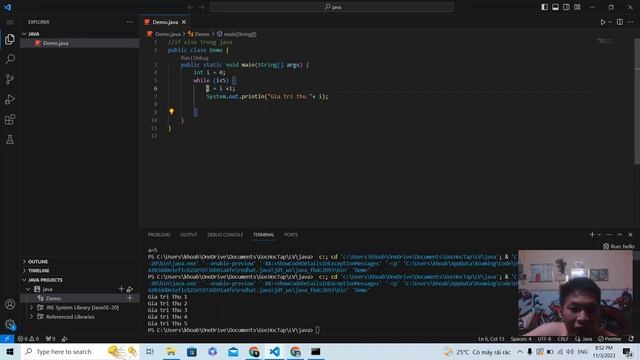Open the Accounts menu icon

[x=10, y=304]
